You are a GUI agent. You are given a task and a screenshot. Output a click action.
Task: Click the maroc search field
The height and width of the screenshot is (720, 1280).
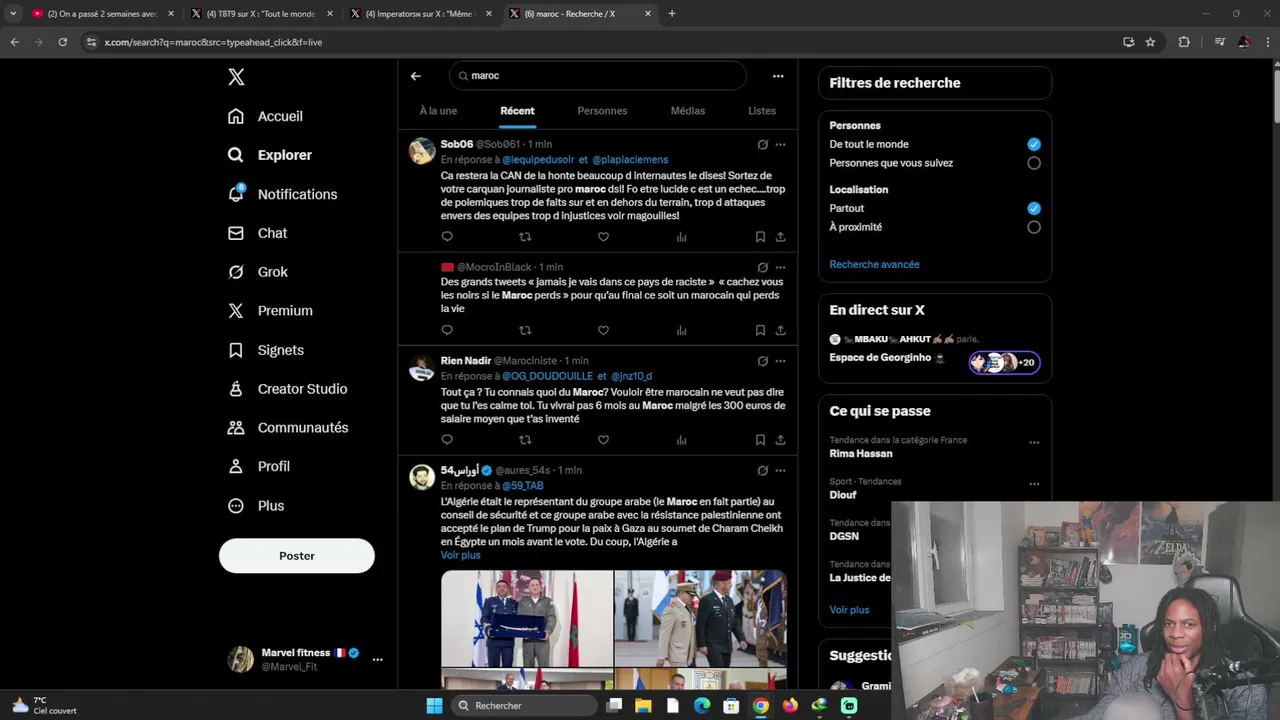pyautogui.click(x=597, y=76)
